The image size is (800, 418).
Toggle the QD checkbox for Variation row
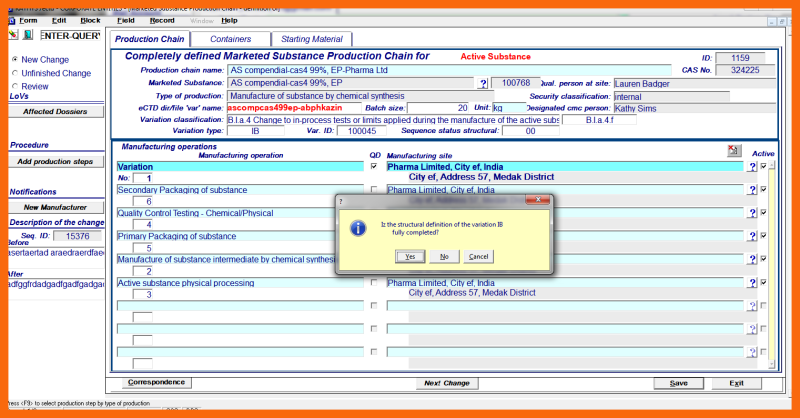(374, 166)
